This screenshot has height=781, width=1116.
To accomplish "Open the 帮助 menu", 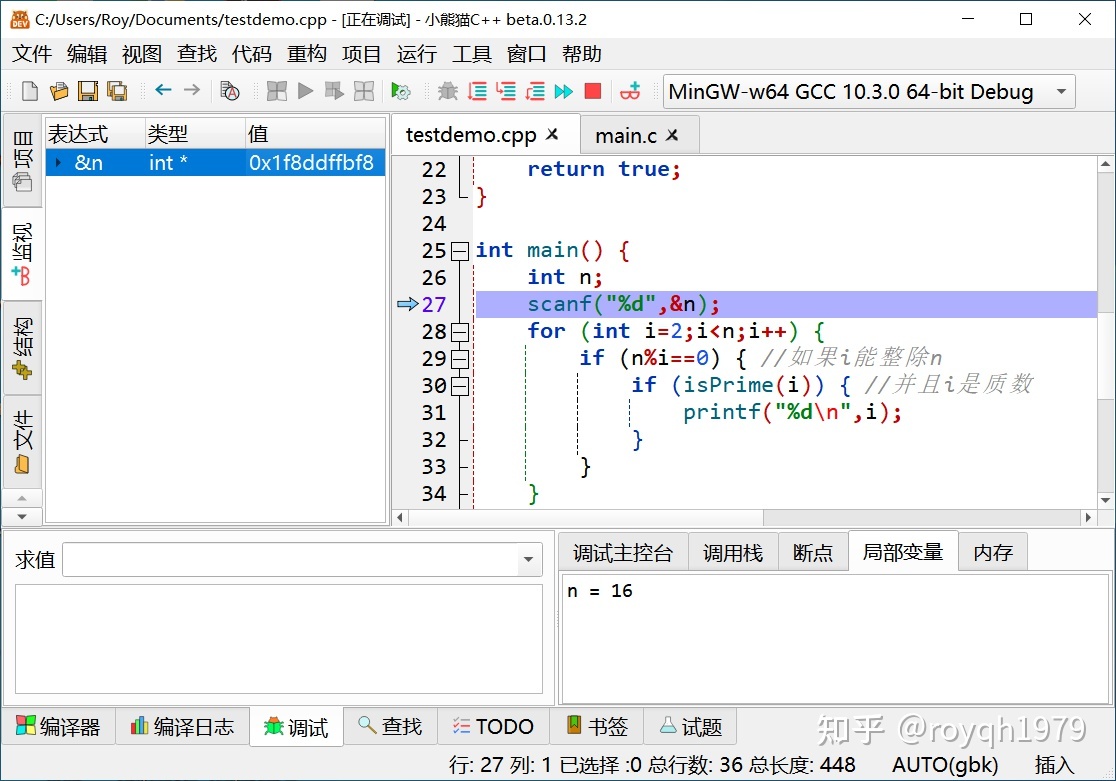I will coord(581,54).
